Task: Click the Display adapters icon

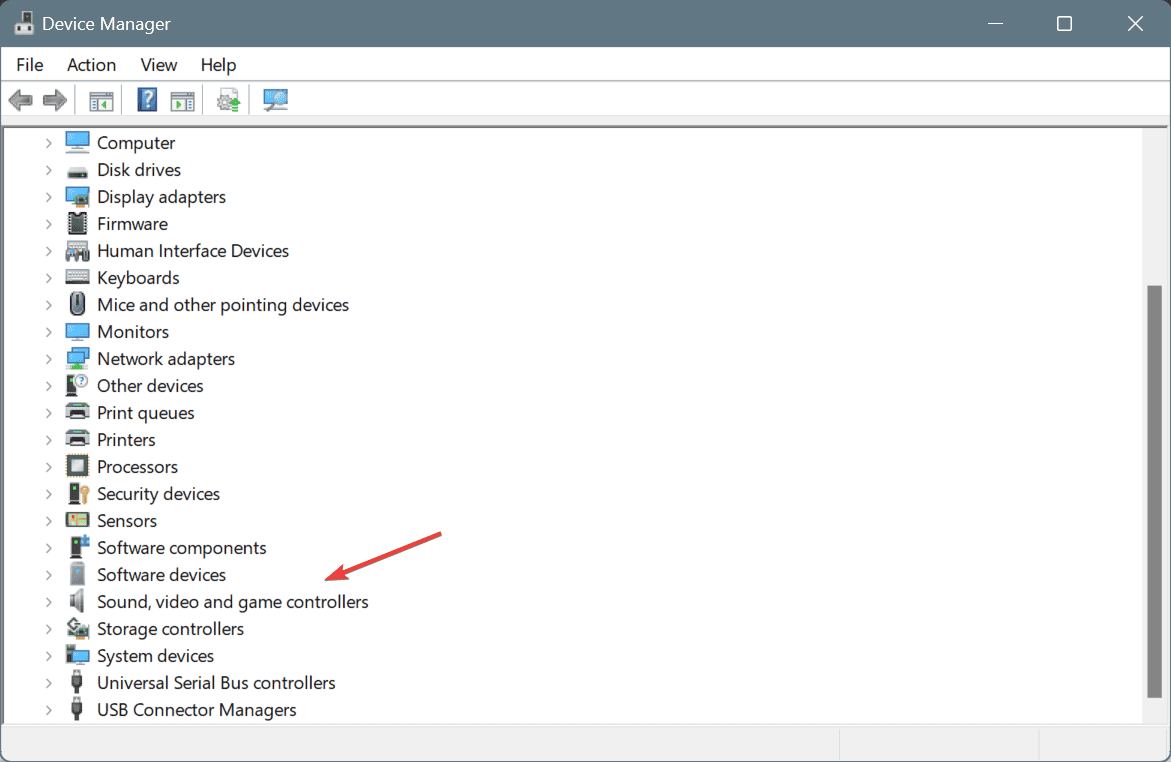Action: point(78,197)
